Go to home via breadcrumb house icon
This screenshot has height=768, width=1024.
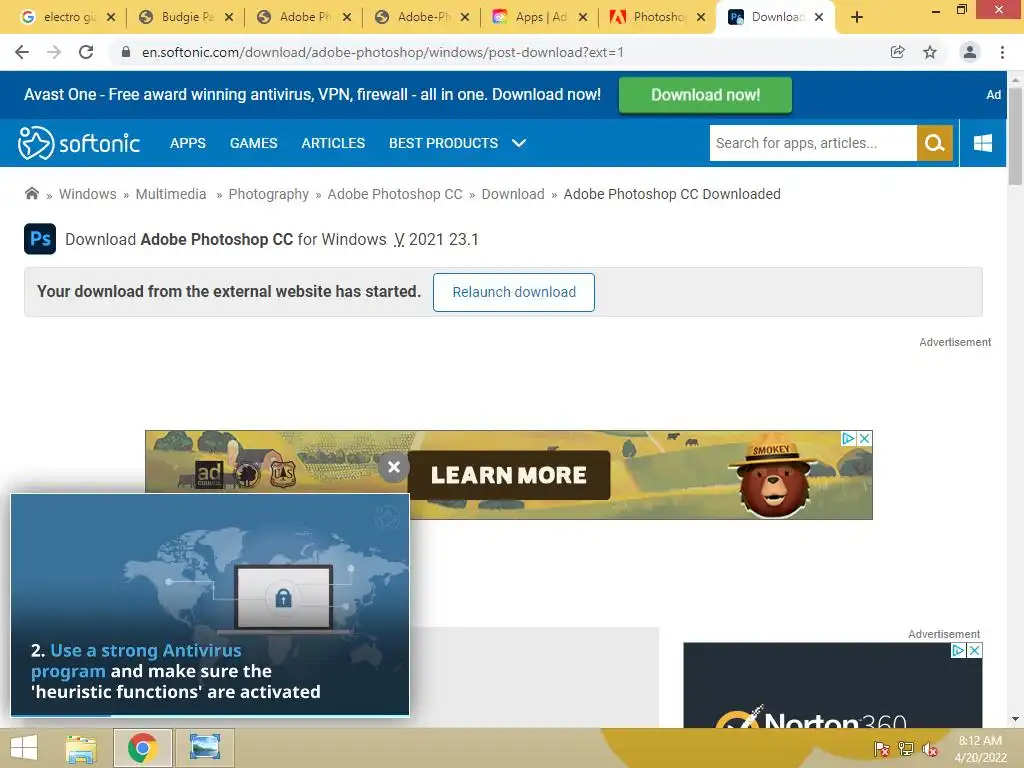pos(31,193)
